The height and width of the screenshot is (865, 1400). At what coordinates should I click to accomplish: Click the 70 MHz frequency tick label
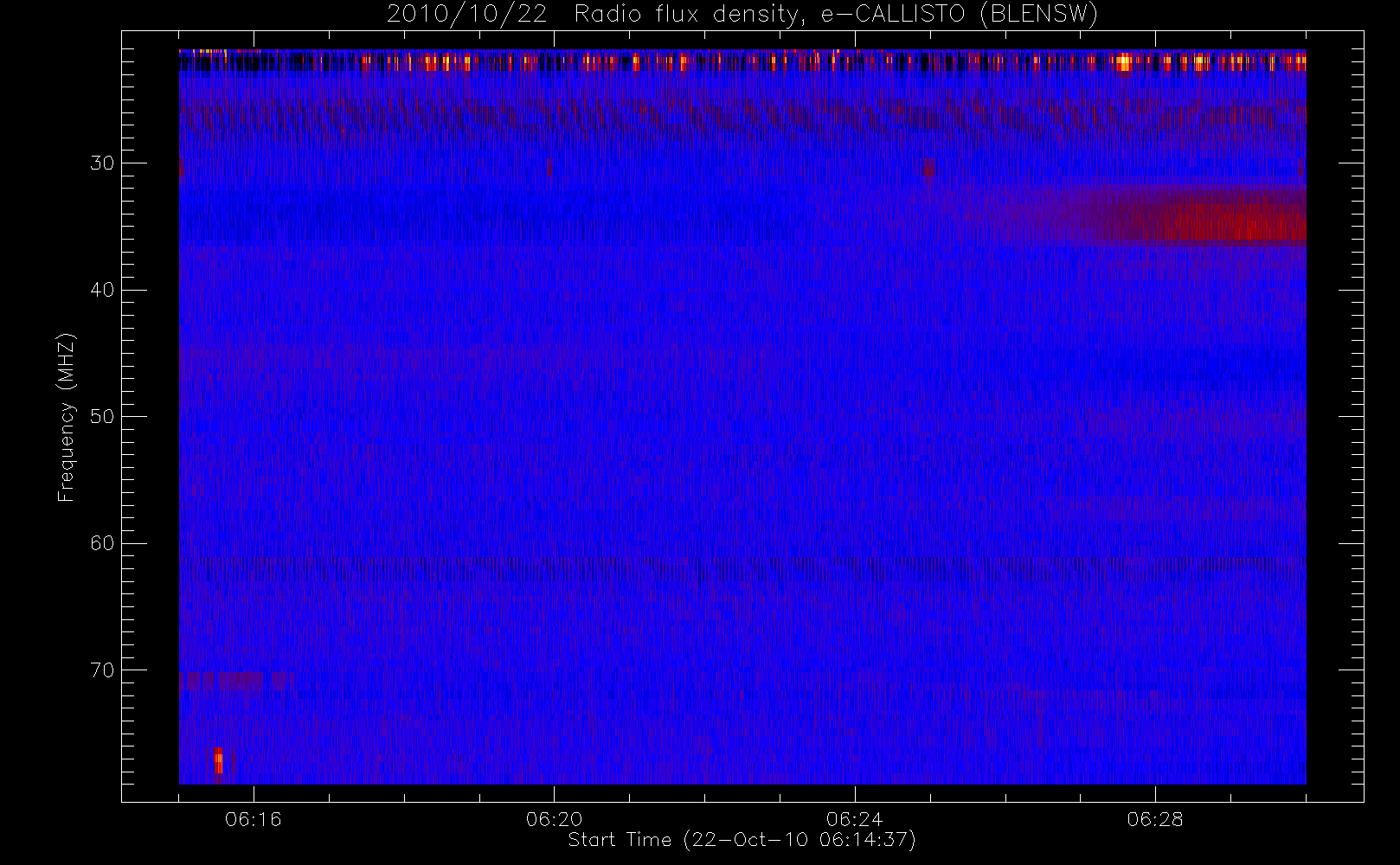102,670
